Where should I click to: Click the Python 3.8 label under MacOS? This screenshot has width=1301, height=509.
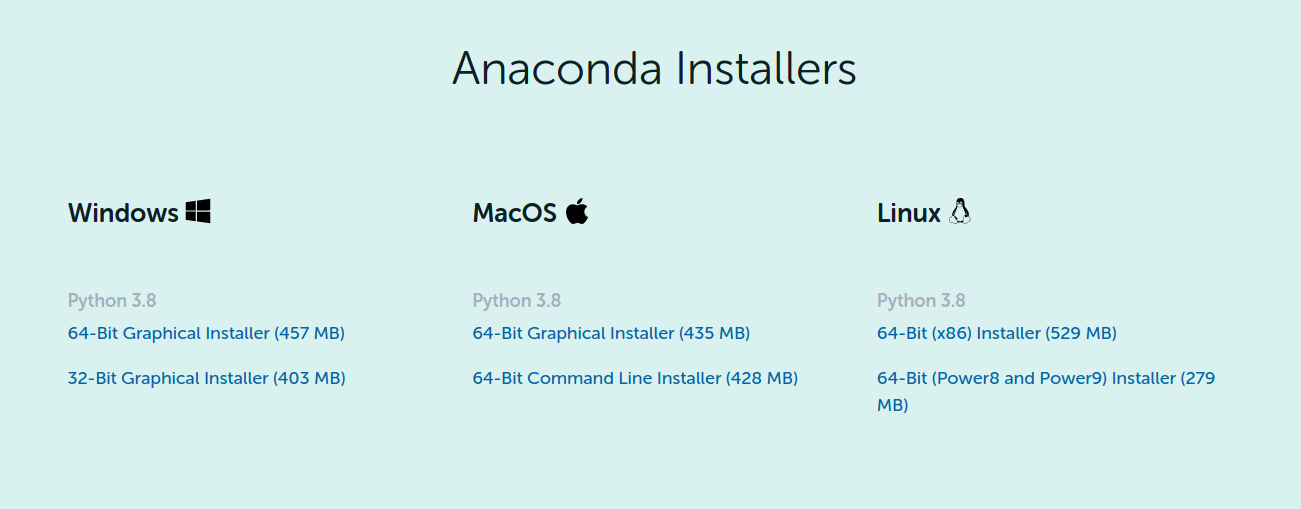[x=517, y=300]
